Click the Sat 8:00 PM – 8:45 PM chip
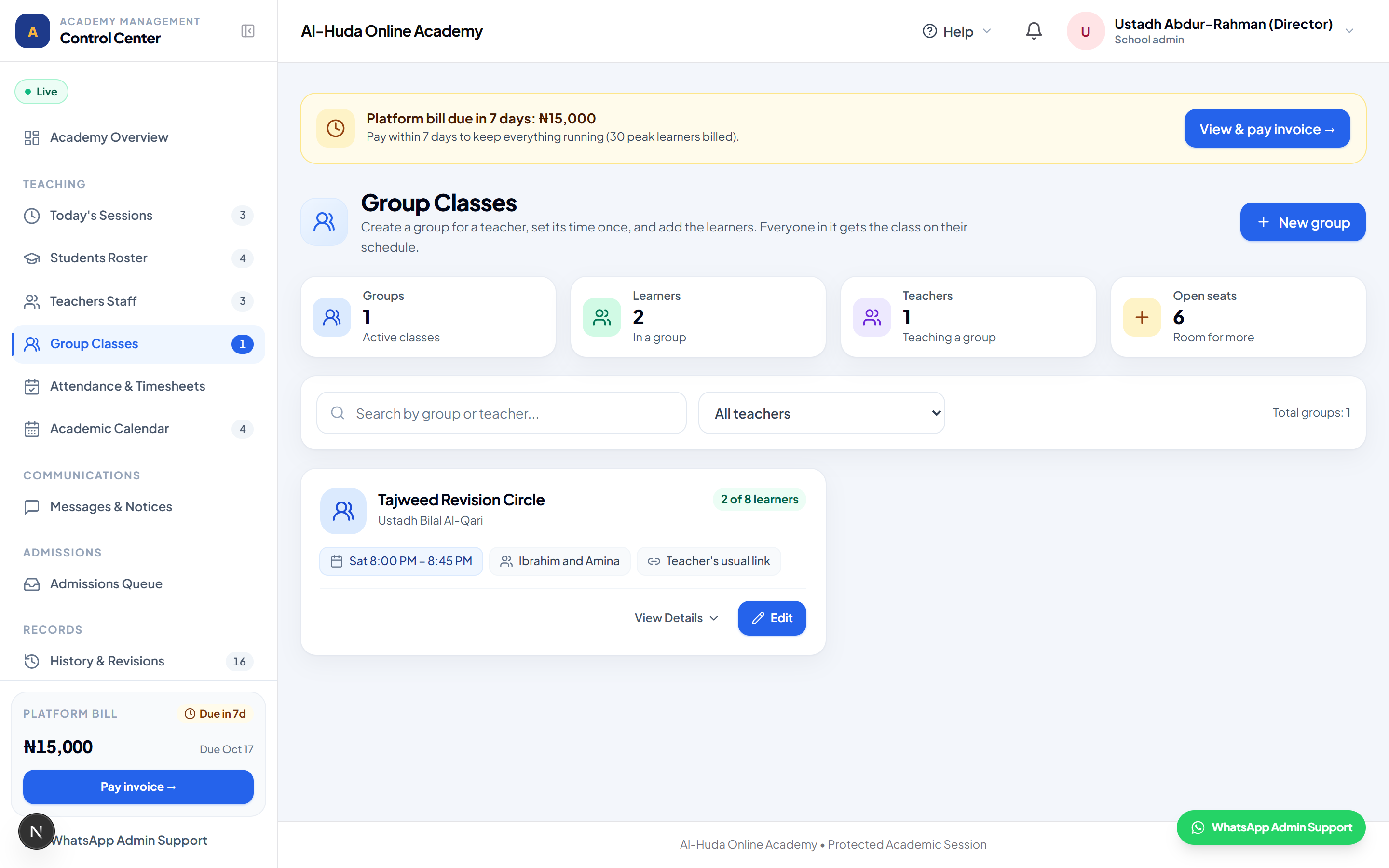 pos(401,561)
